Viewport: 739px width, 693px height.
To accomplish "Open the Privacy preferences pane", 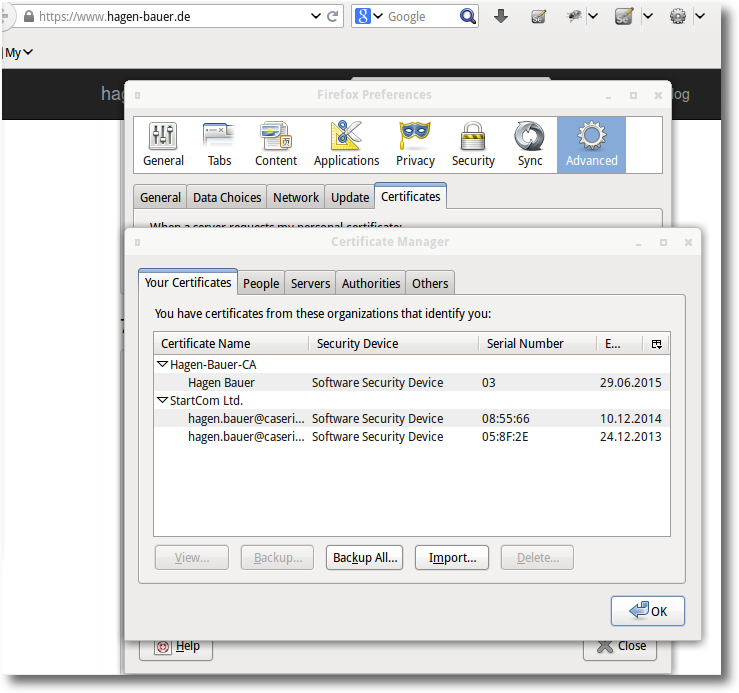I will pos(415,145).
